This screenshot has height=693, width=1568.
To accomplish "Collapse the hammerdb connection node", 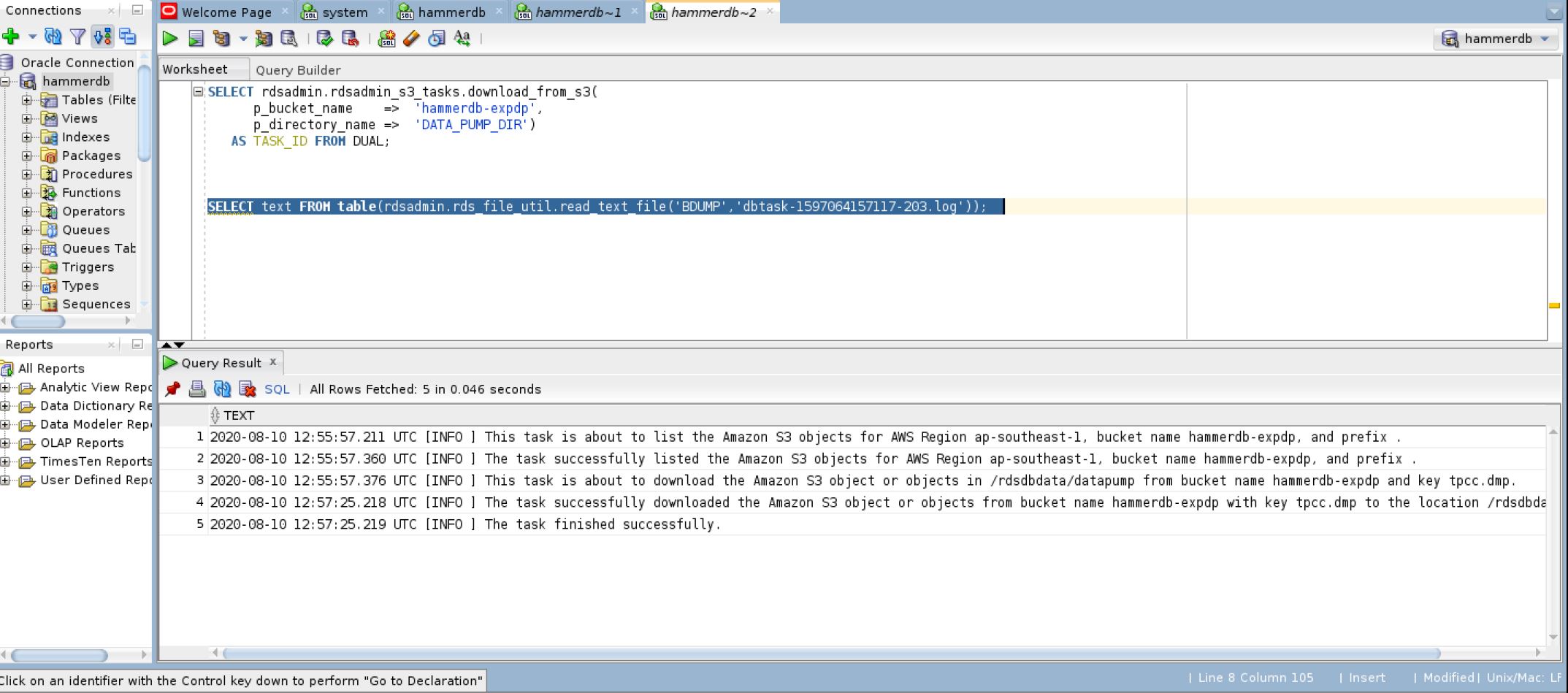I will tap(6, 81).
